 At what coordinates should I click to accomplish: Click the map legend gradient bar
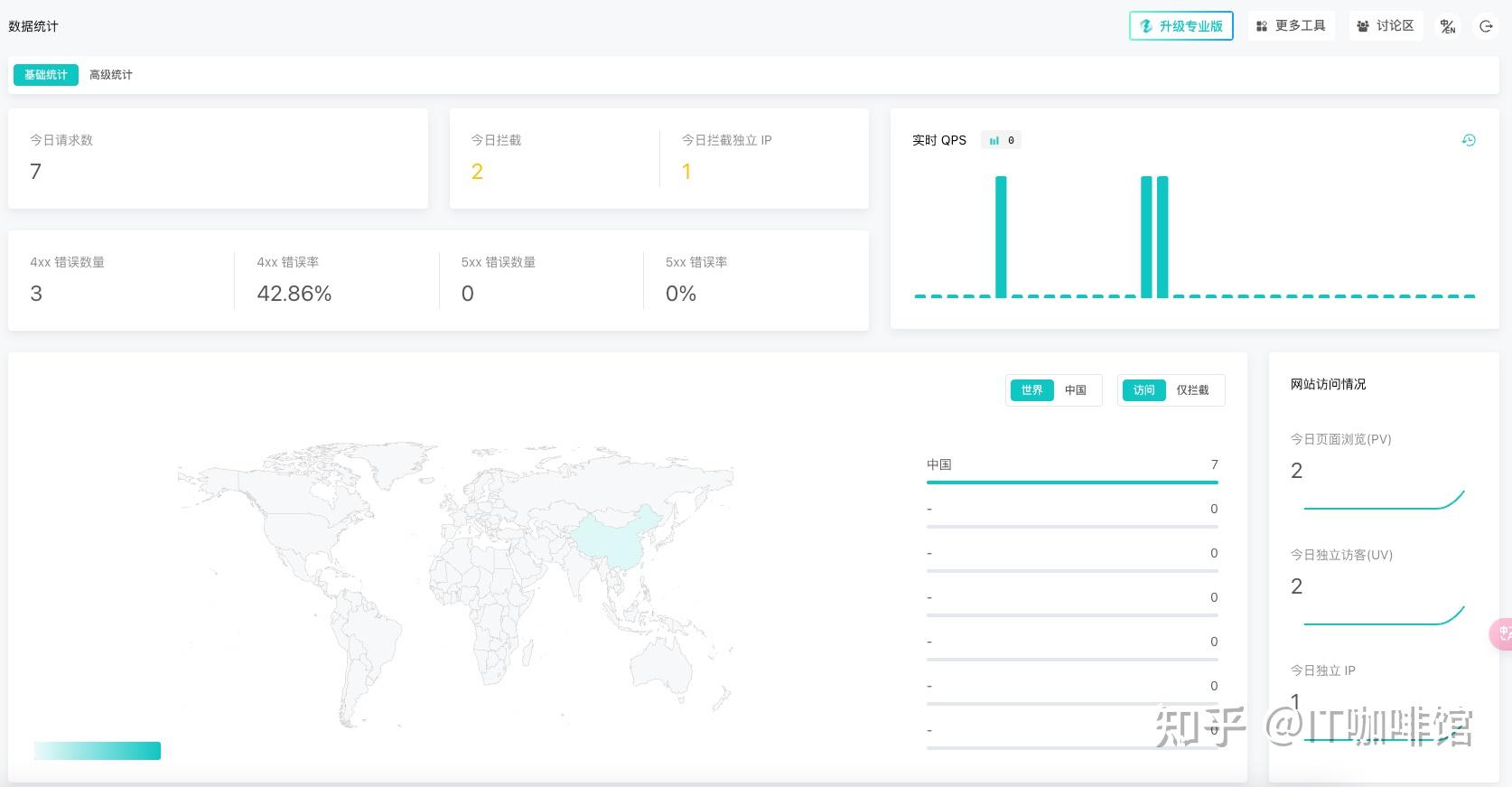point(98,751)
